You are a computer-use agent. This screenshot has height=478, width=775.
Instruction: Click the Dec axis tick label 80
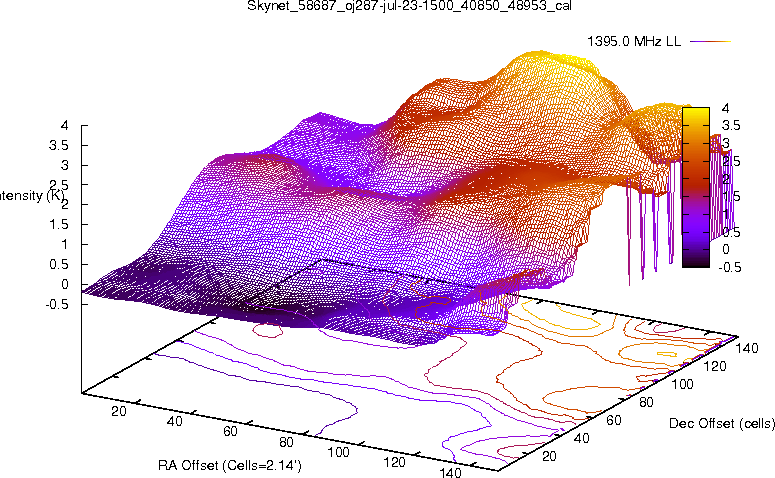[646, 402]
